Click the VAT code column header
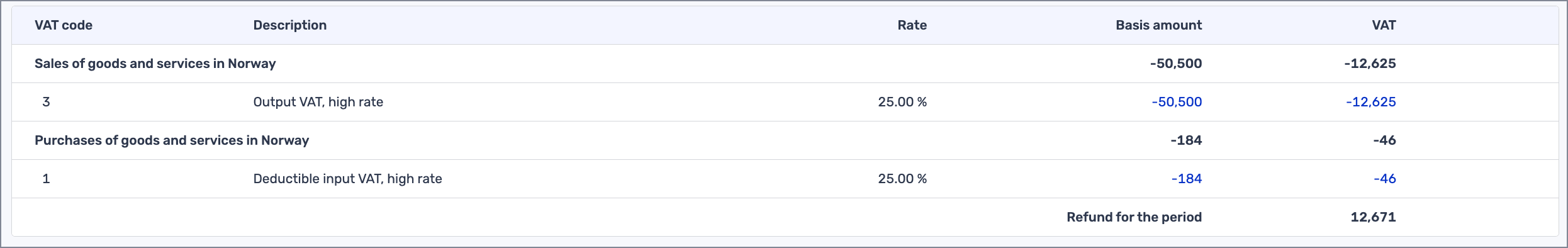Screen dimensions: 1568x248 [x=64, y=25]
